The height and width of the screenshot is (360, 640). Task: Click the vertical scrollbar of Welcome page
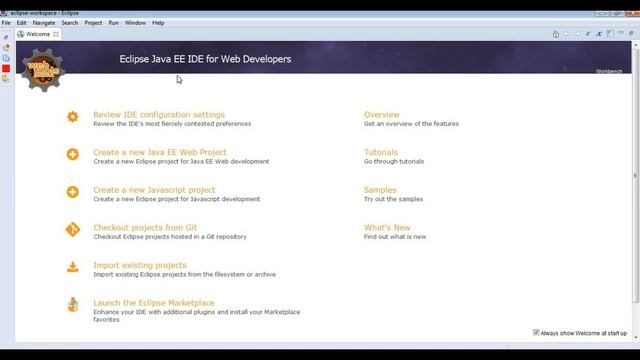pos(635,176)
